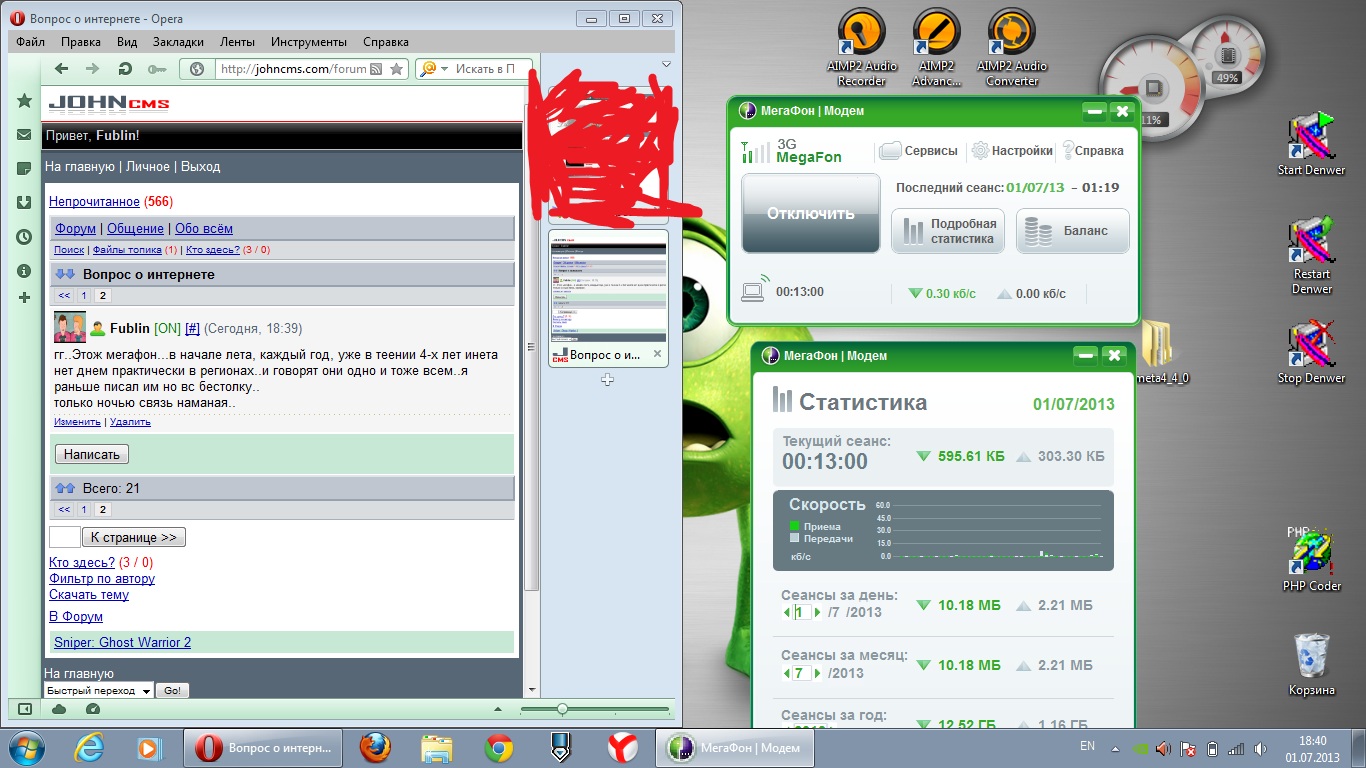Click the Opera zoom slider handle
Screen dimensions: 1366x768
[x=562, y=709]
